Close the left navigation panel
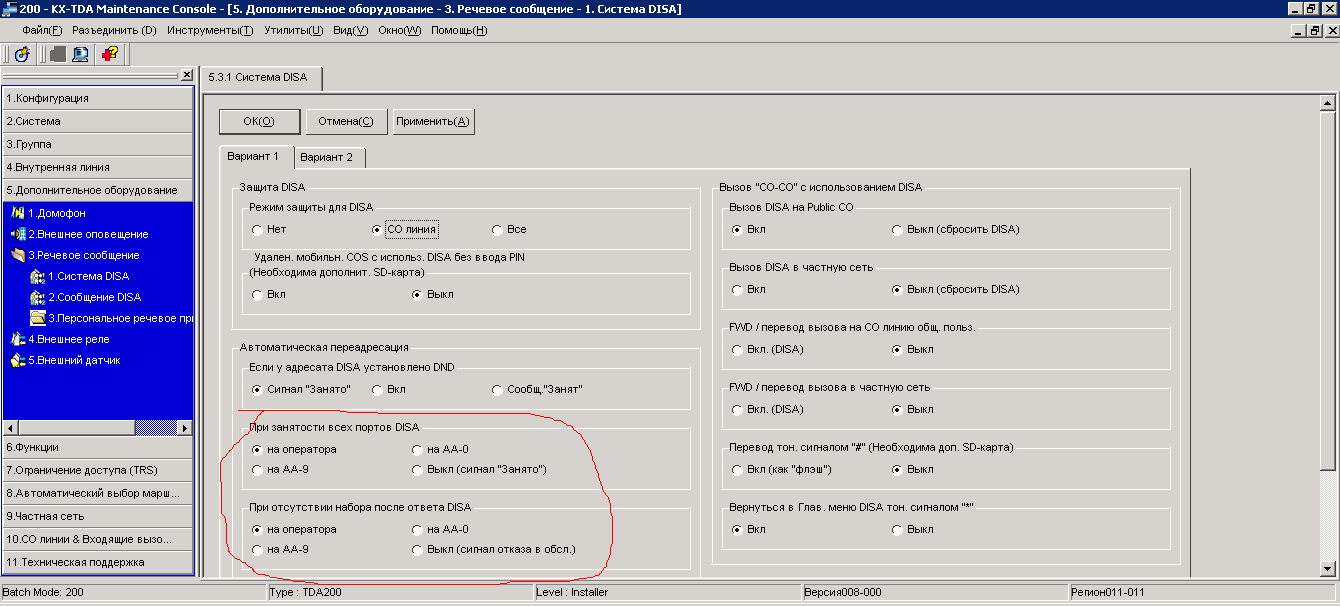 click(186, 75)
